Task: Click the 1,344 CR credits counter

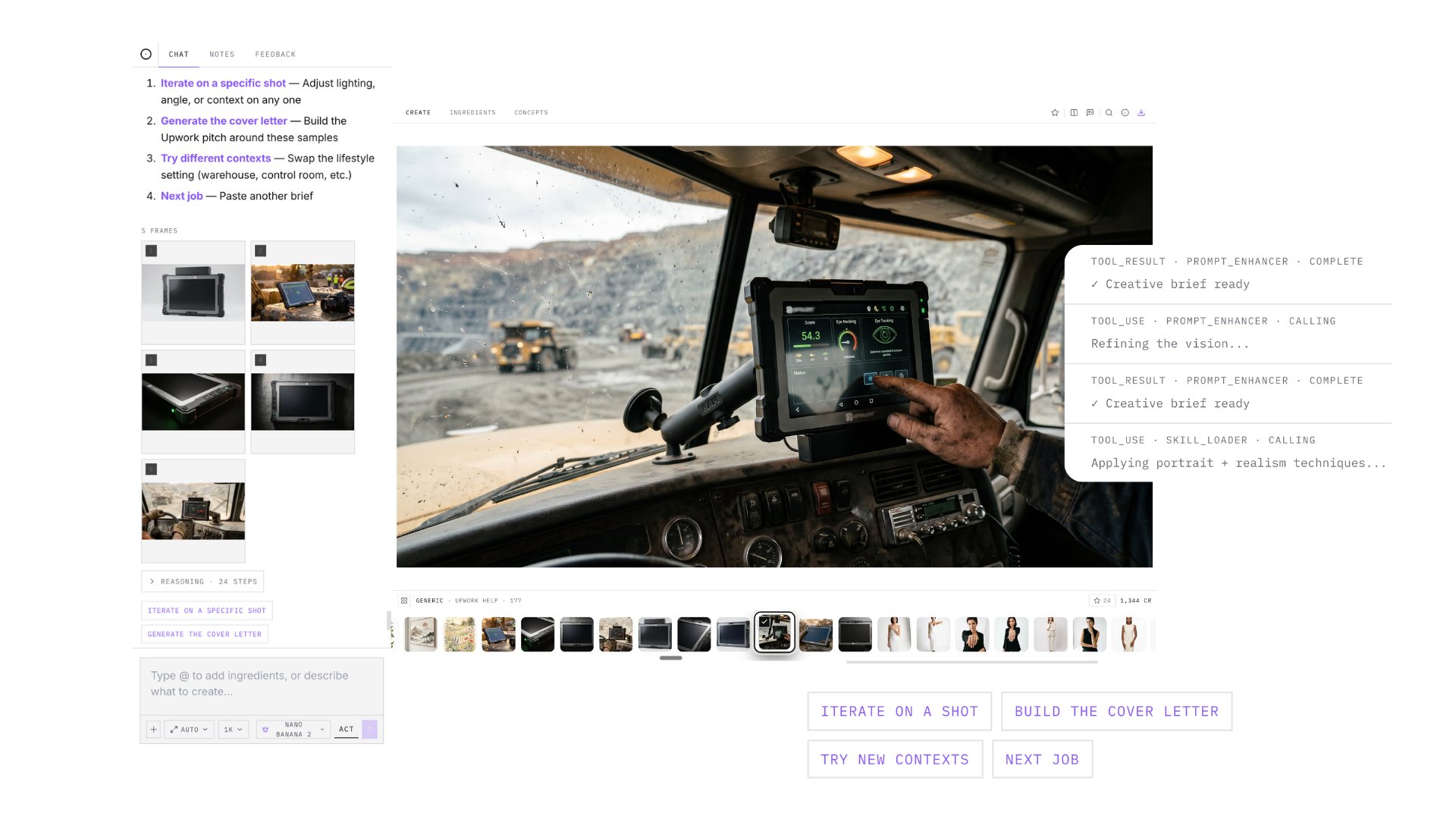Action: pyautogui.click(x=1135, y=601)
